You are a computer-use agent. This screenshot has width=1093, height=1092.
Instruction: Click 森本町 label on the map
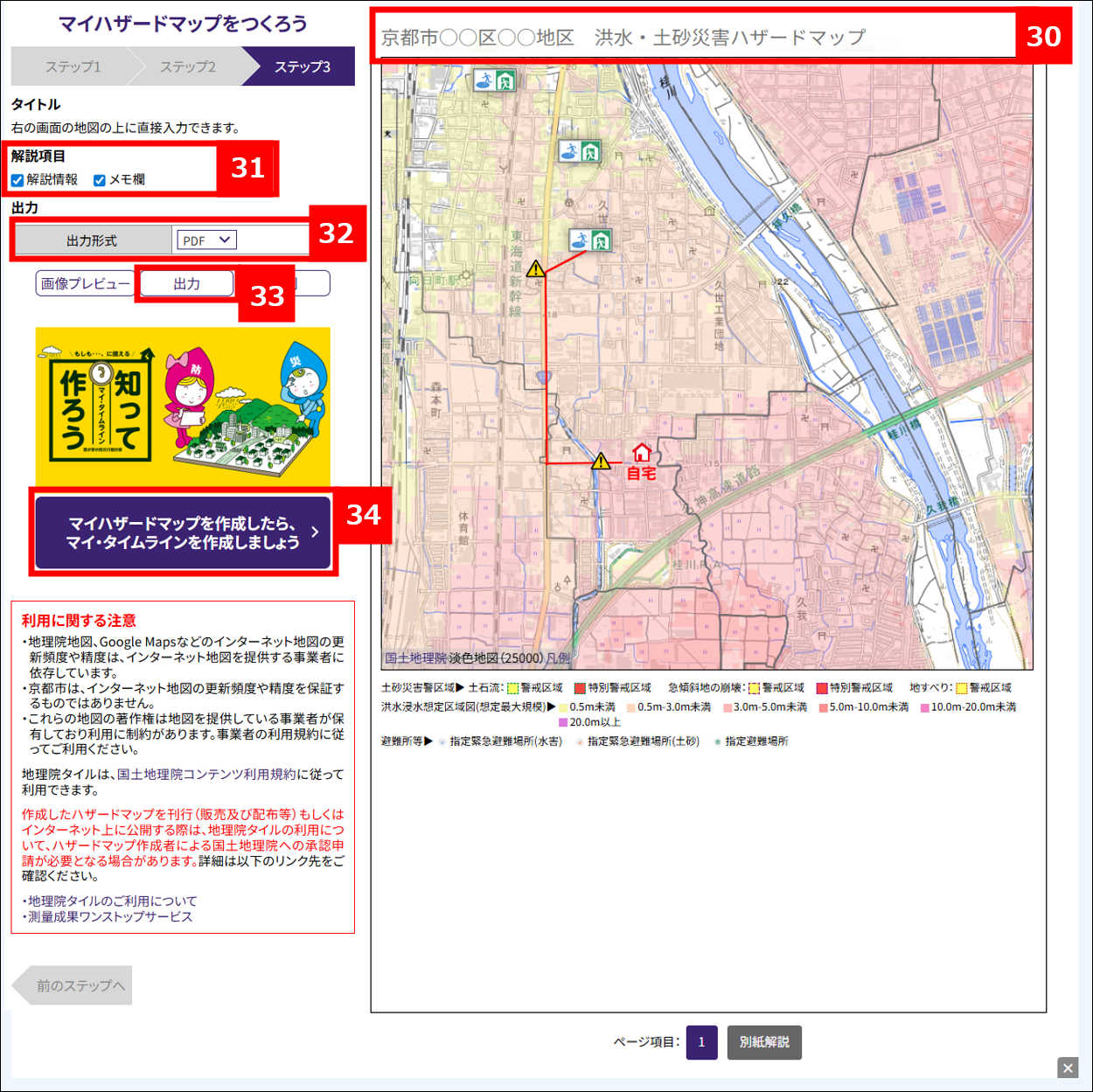click(436, 400)
